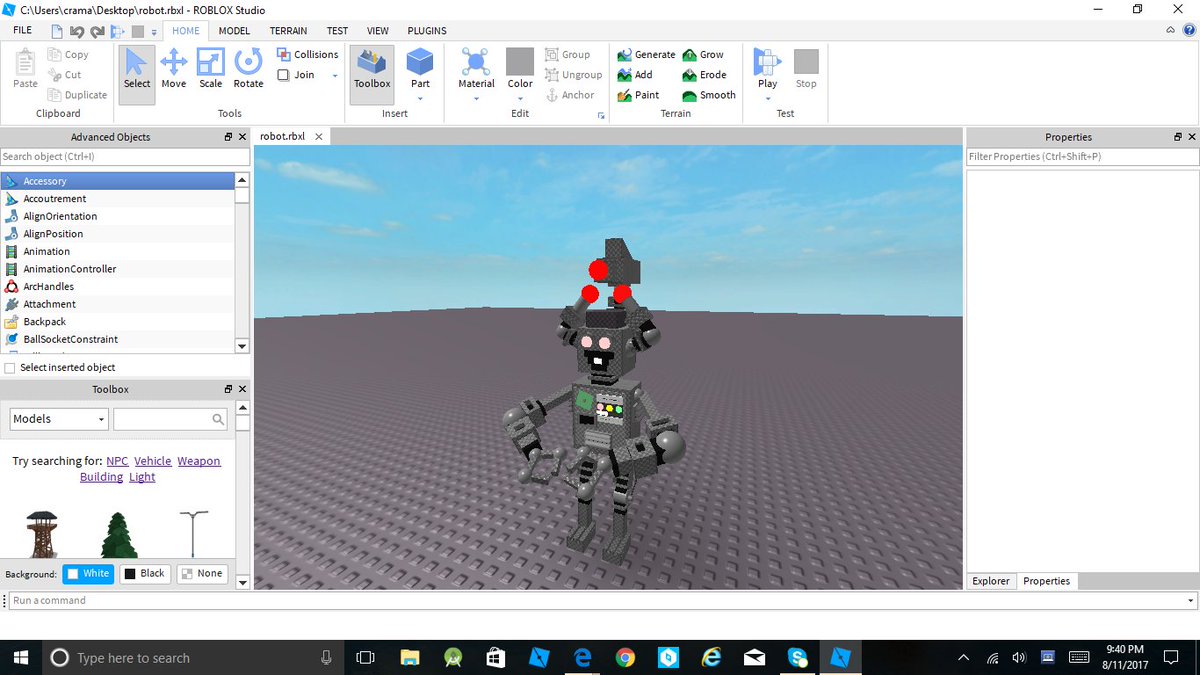
Task: Switch to the MODEL ribbon tab
Action: (x=234, y=31)
